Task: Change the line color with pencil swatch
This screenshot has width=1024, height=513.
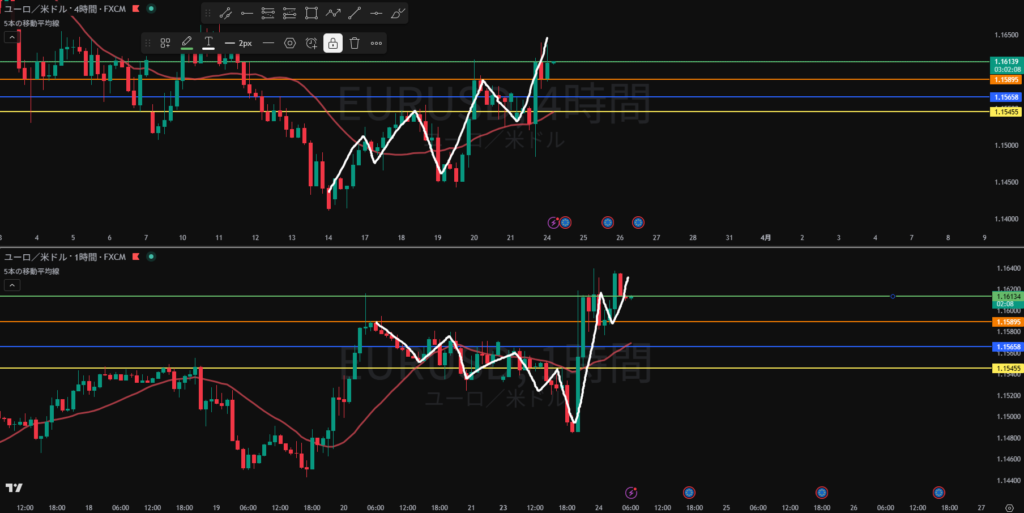Action: [187, 43]
